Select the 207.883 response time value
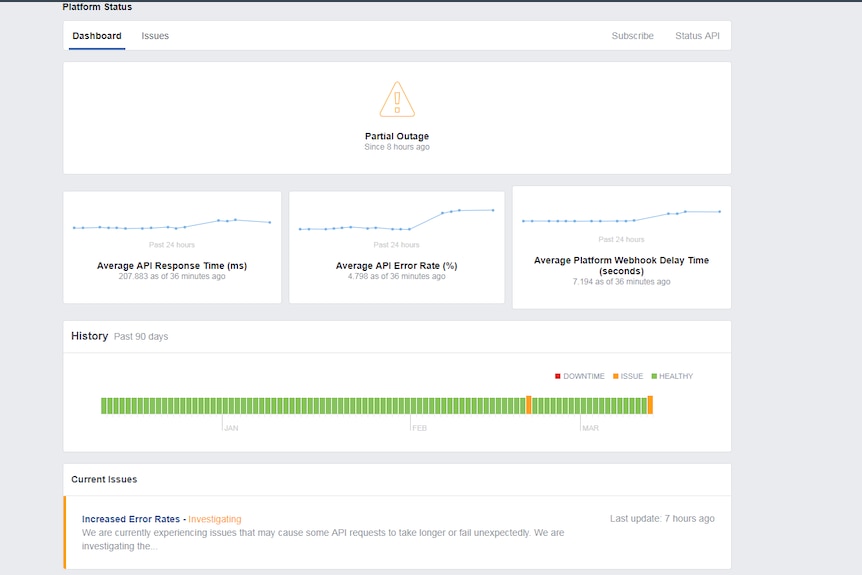Viewport: 862px width, 575px height. pyautogui.click(x=172, y=276)
